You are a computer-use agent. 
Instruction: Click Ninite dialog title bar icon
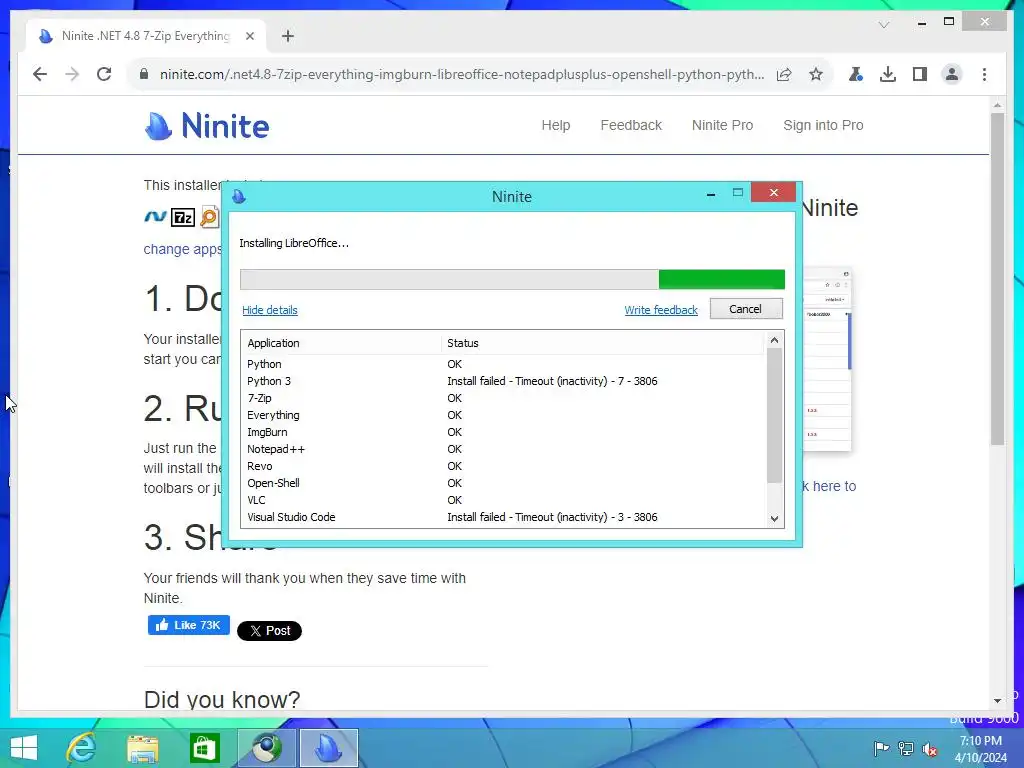point(239,197)
